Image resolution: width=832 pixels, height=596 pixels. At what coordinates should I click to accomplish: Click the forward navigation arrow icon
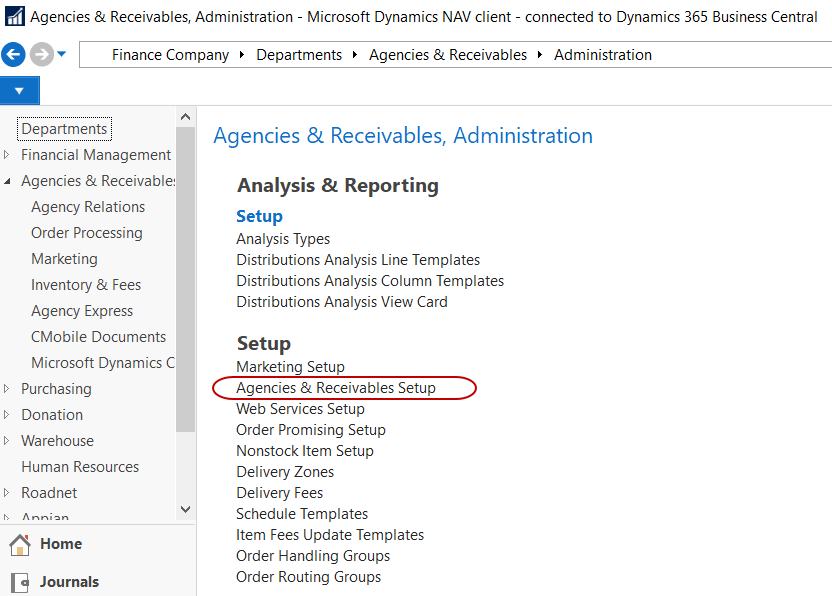41,55
